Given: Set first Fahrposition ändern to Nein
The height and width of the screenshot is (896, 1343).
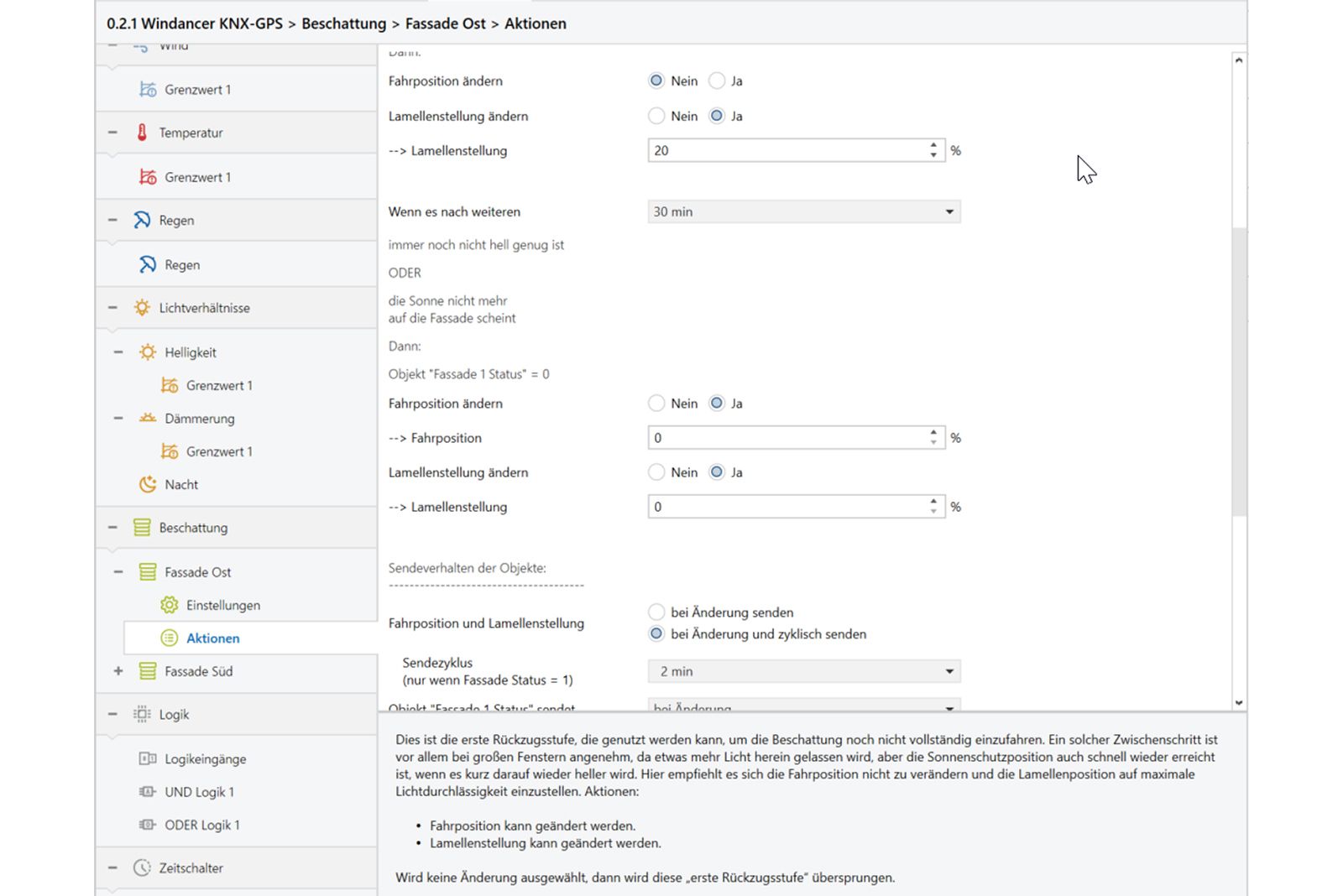Looking at the screenshot, I should [x=656, y=81].
